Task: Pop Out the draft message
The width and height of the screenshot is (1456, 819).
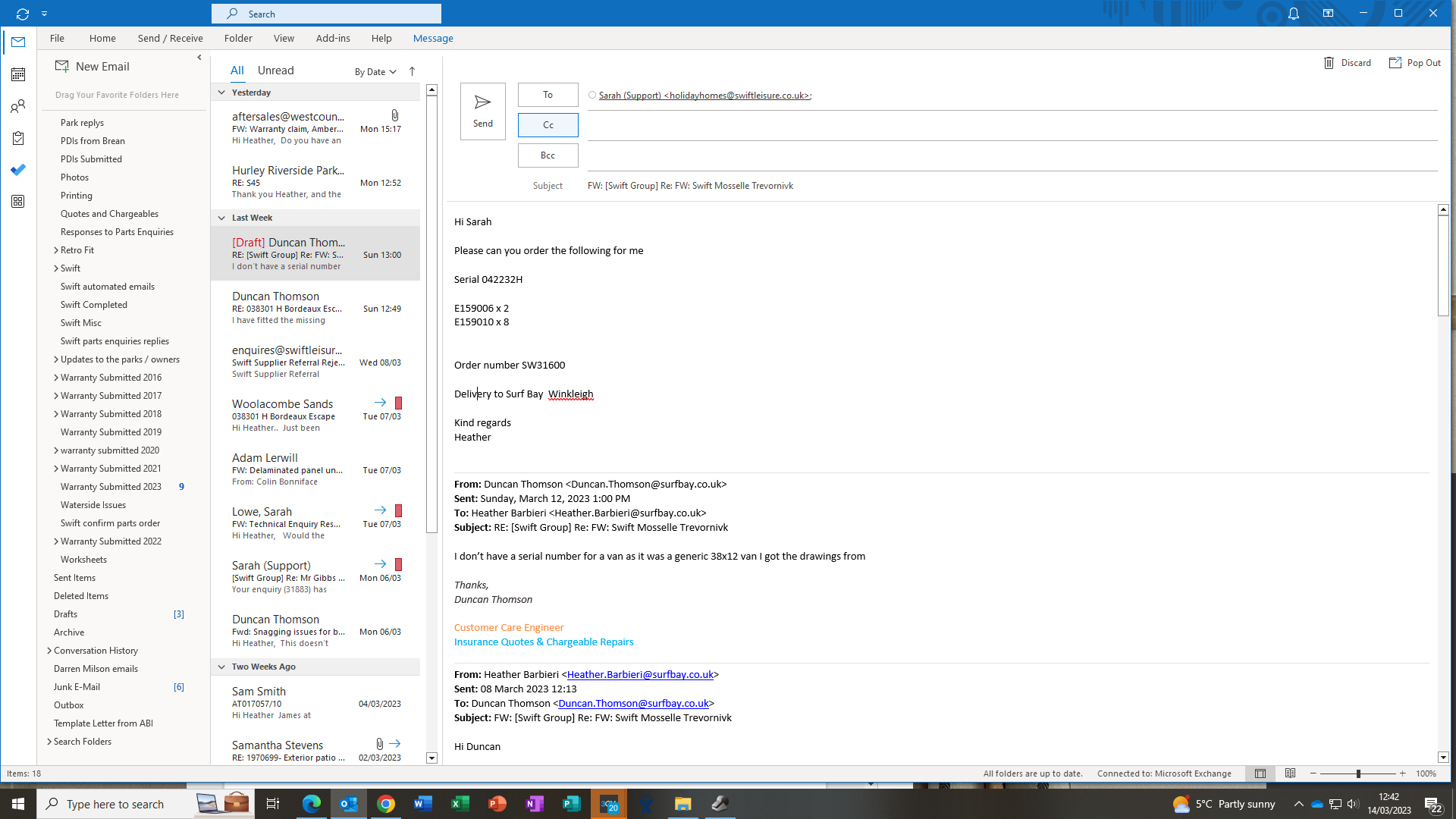Action: 1414,63
